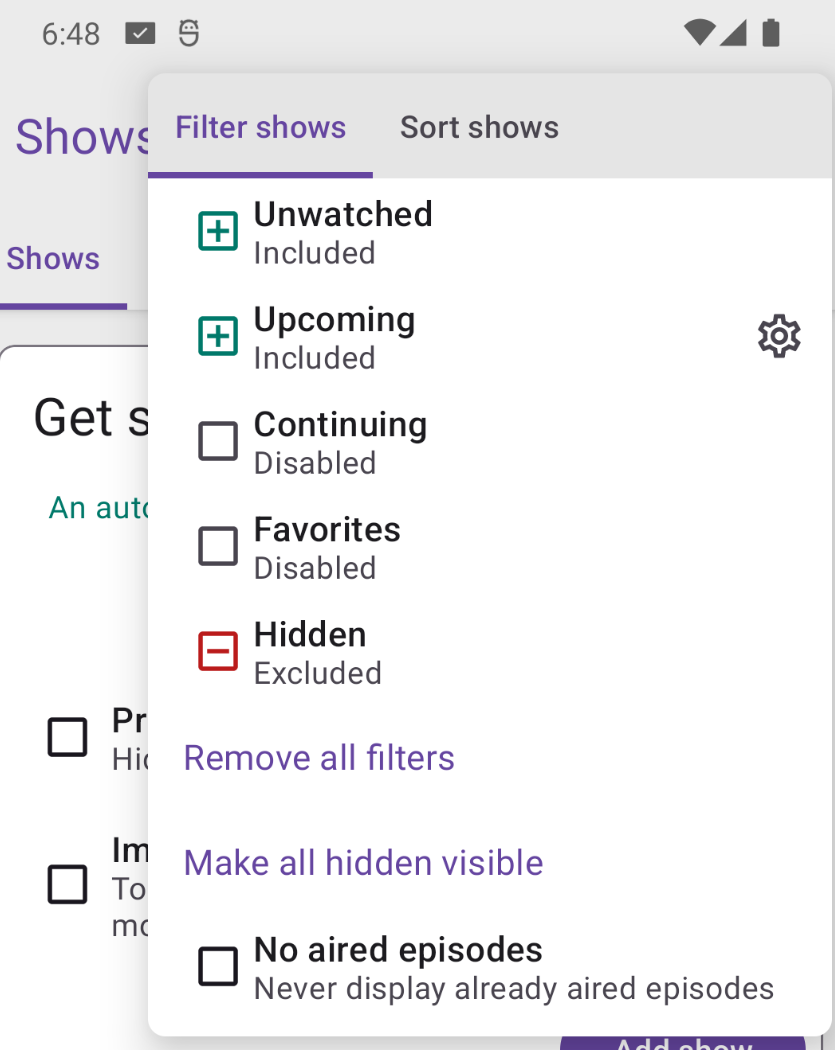Enable the Continuing filter checkbox
835x1050 pixels.
click(x=218, y=441)
